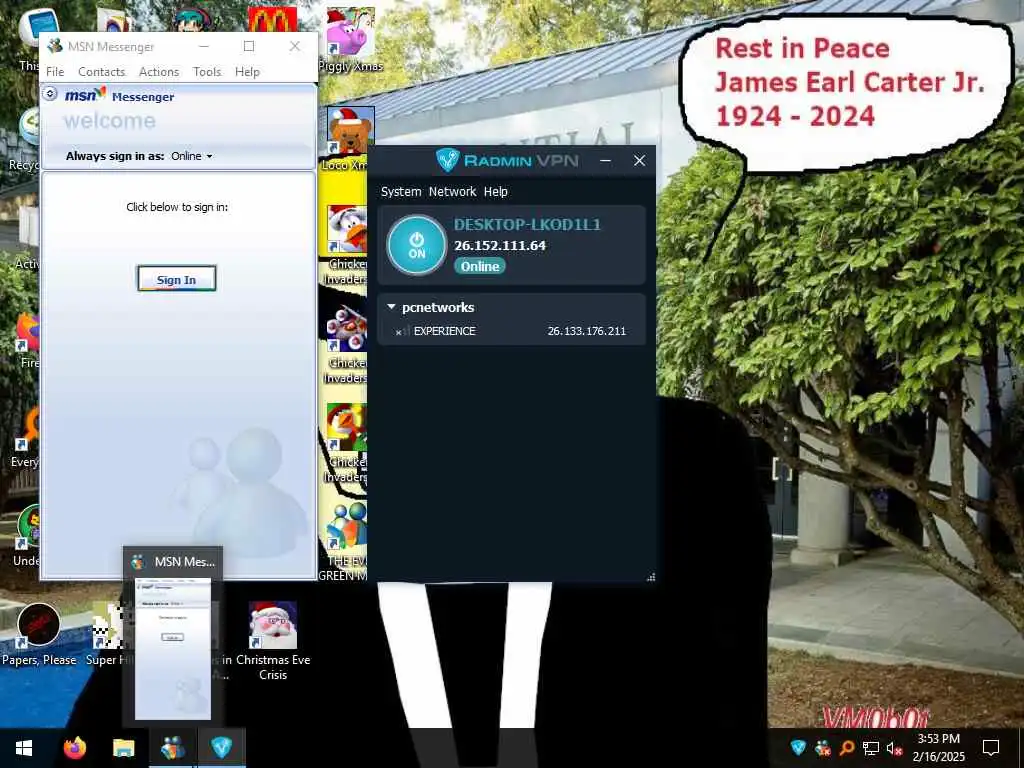Open the Papers, Please desktop icon
1024x768 pixels.
(x=39, y=635)
